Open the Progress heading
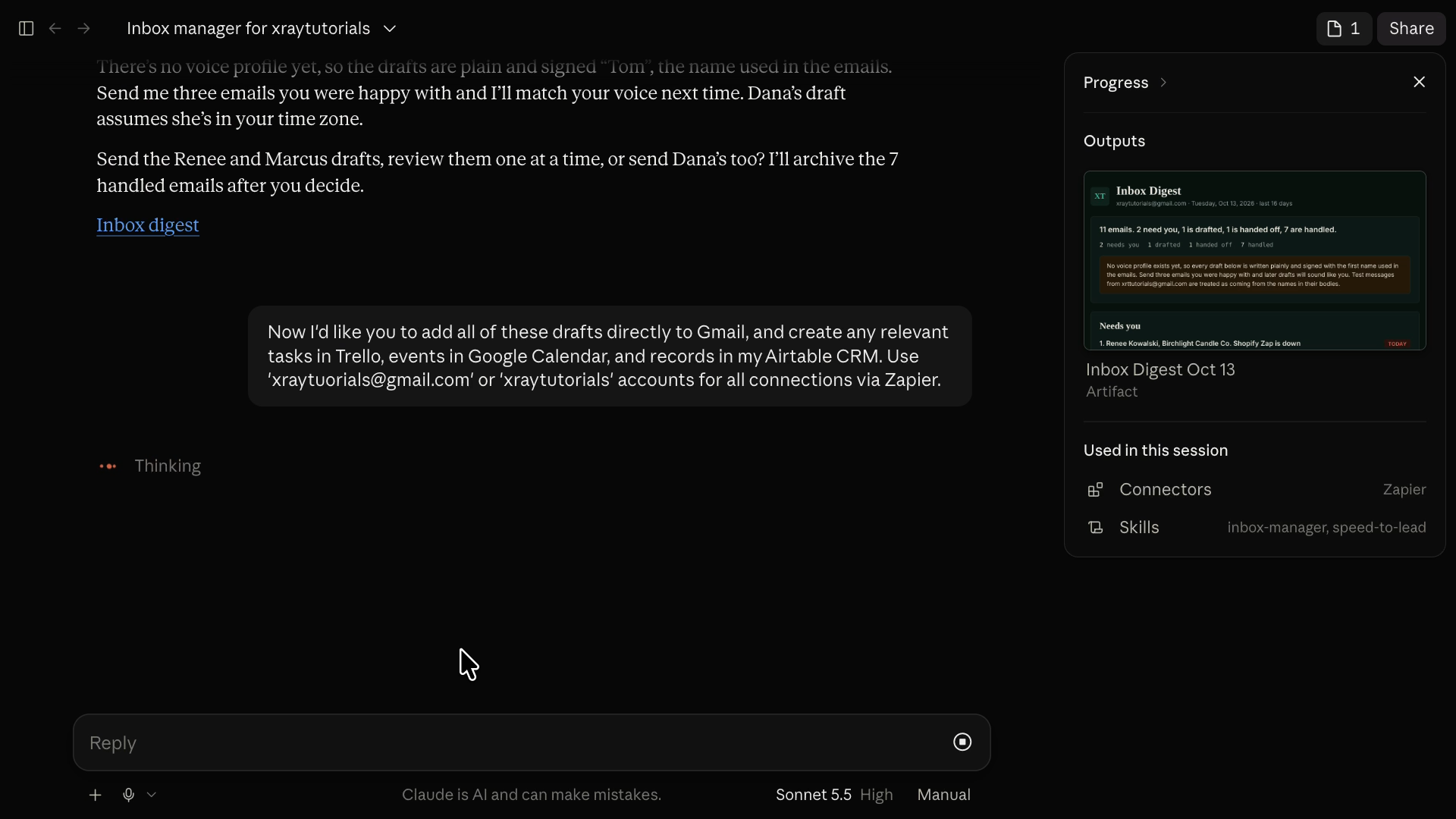Viewport: 1456px width, 819px height. coord(1116,83)
